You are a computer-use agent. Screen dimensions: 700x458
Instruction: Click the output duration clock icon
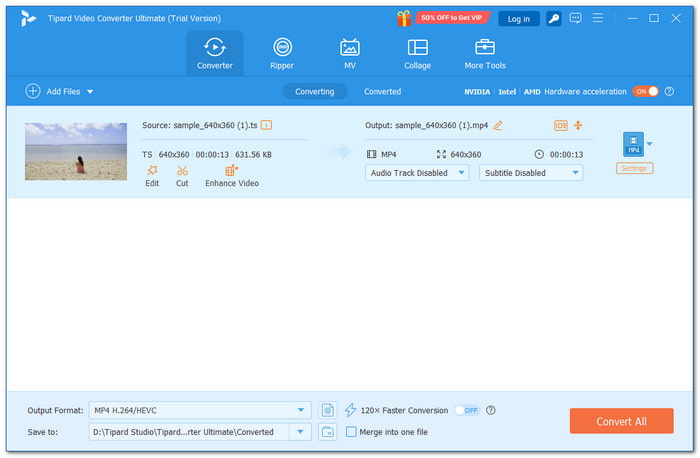pos(539,154)
